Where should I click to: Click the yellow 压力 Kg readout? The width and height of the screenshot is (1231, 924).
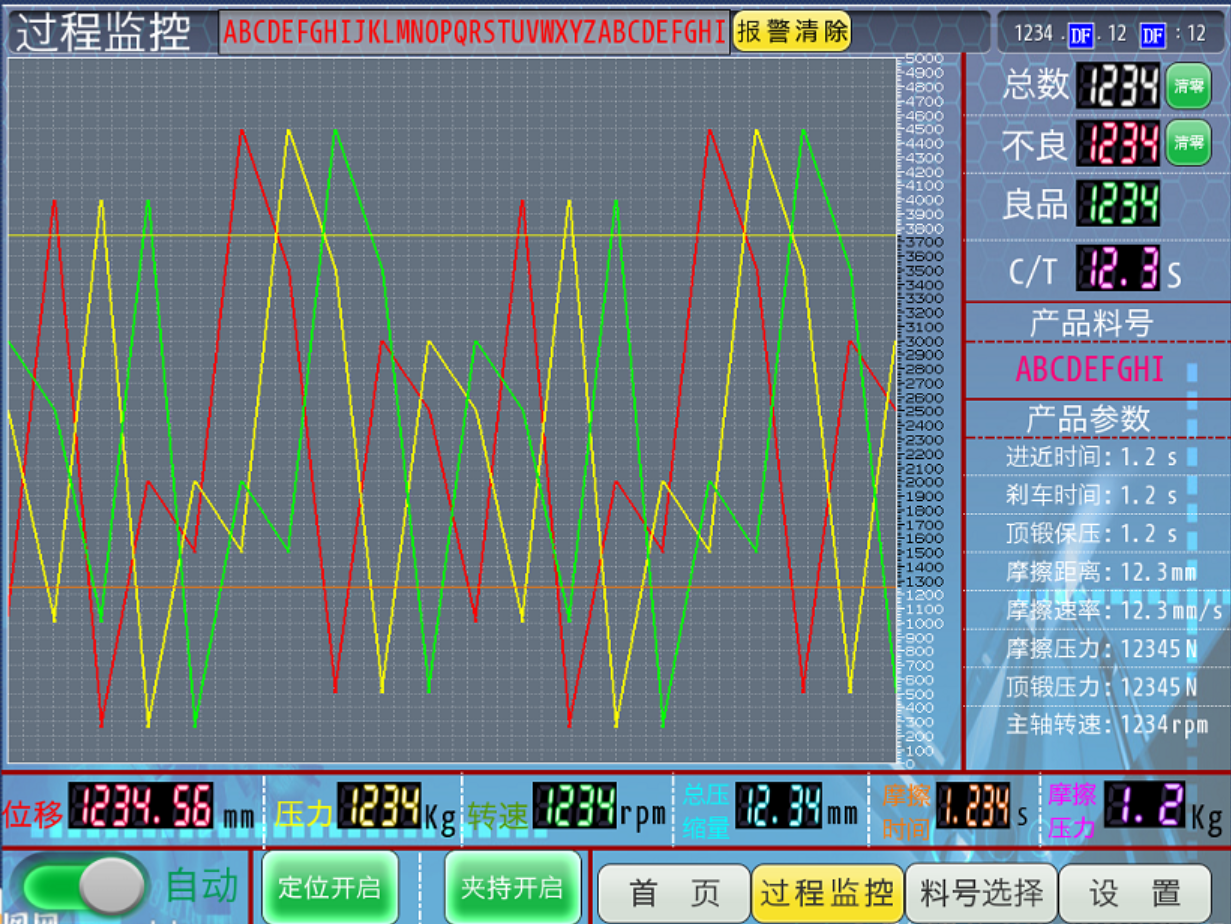pos(379,806)
